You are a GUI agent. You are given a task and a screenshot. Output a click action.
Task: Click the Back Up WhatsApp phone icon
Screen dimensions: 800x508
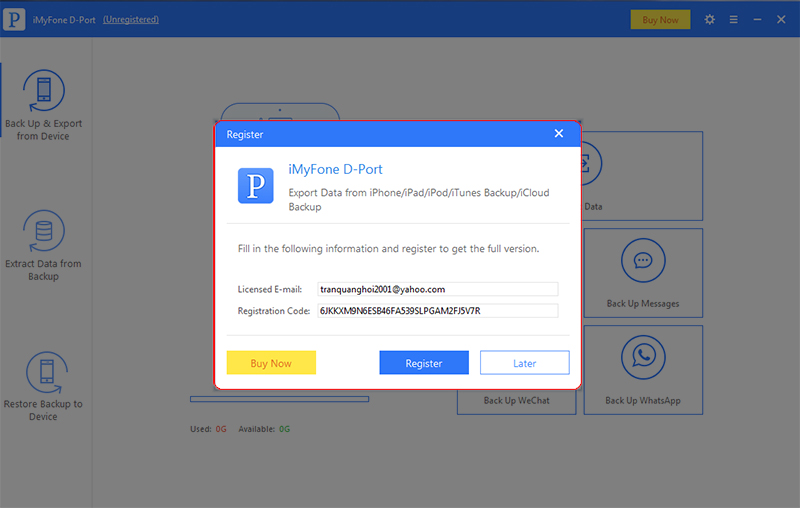[643, 357]
